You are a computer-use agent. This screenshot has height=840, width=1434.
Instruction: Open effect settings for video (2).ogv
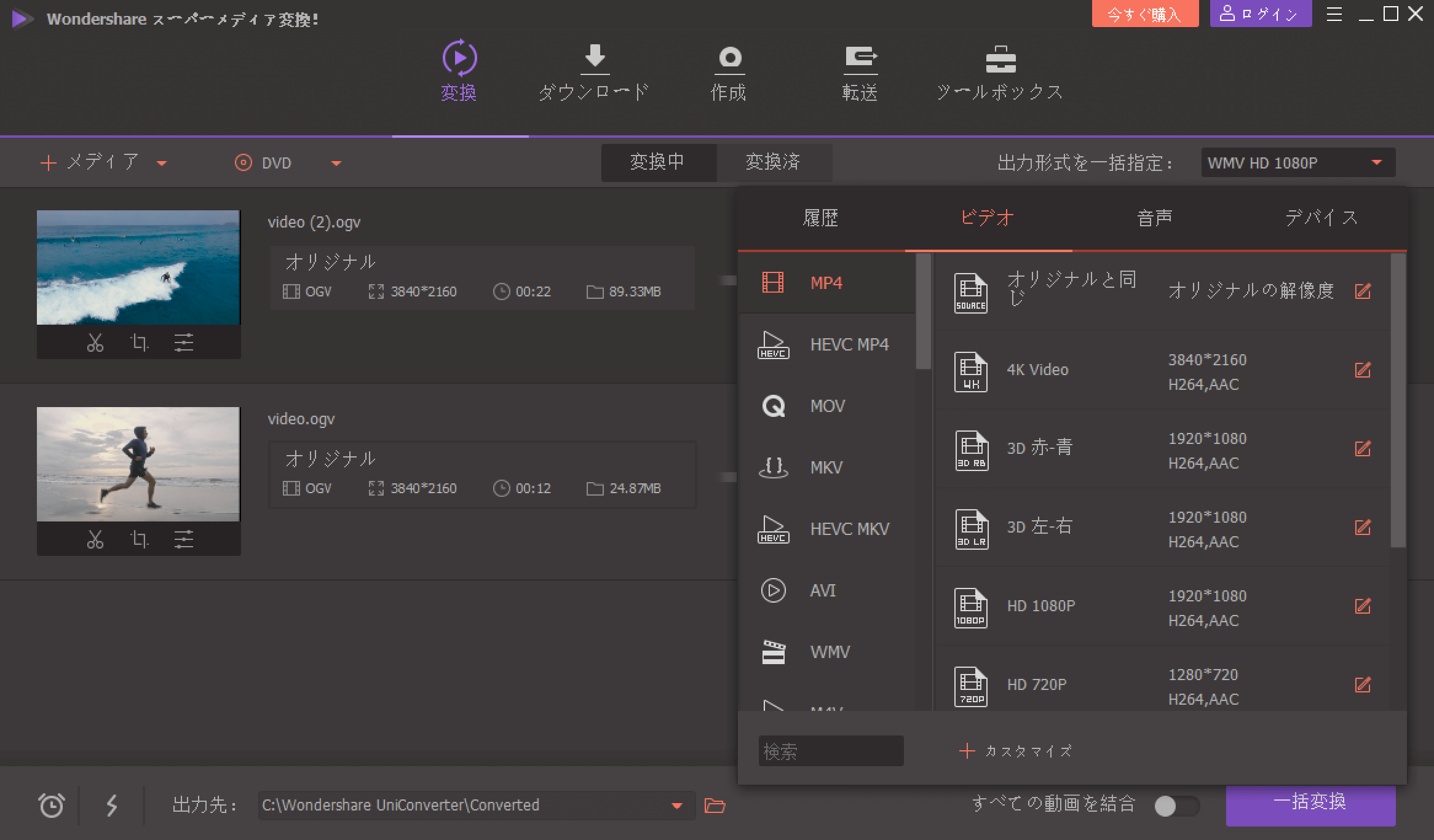click(x=184, y=343)
